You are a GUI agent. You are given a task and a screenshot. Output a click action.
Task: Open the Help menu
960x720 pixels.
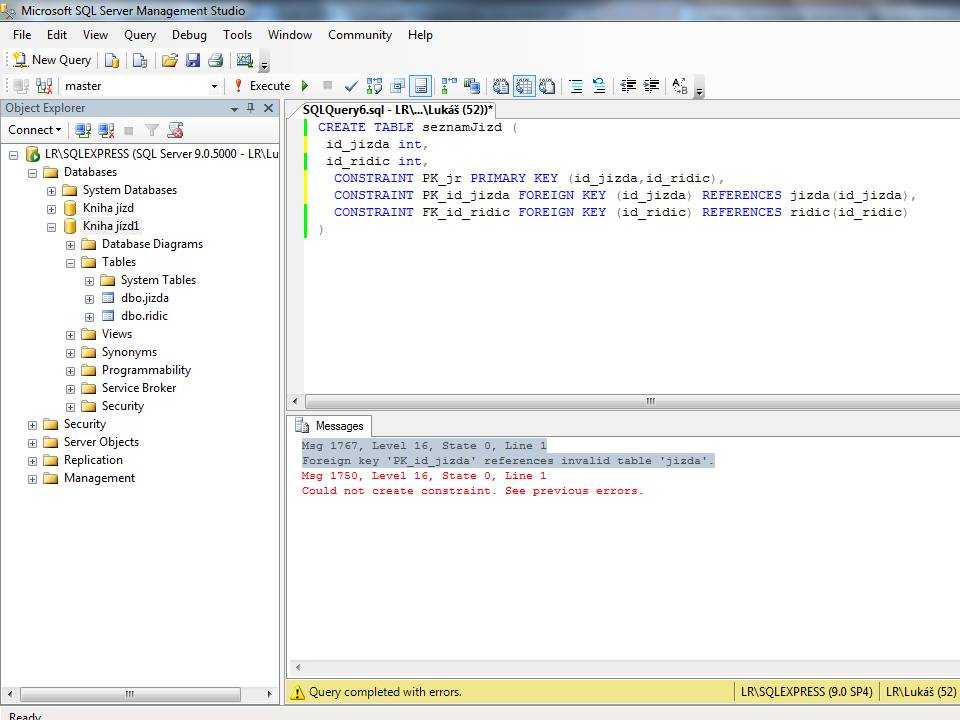coord(420,35)
